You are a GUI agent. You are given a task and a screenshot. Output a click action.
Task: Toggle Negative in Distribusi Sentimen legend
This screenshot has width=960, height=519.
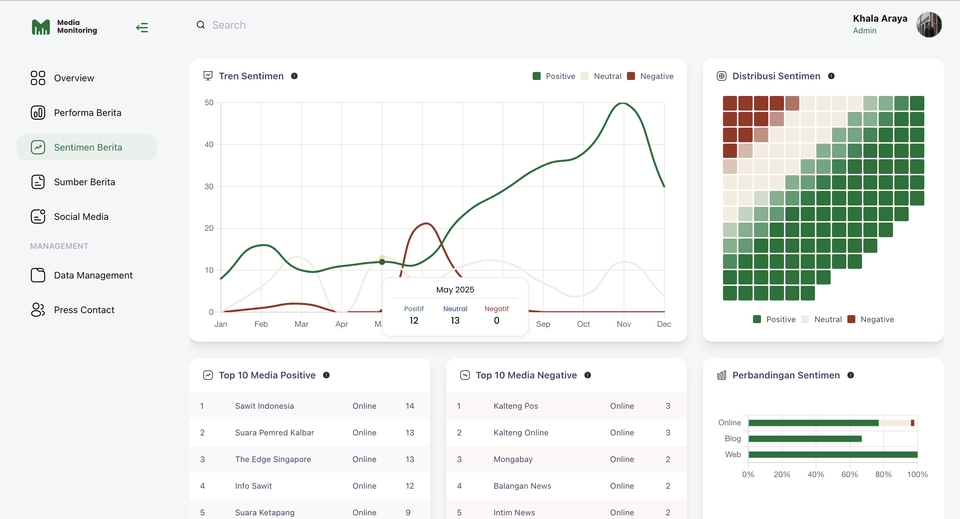coord(870,319)
